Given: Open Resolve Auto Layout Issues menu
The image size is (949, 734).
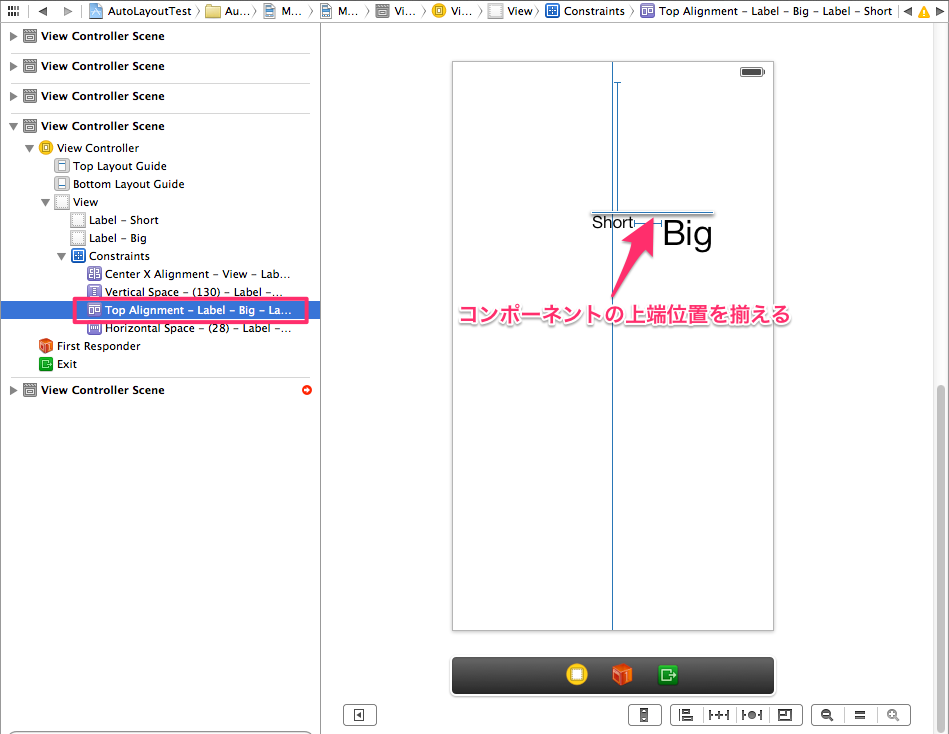Looking at the screenshot, I should [x=752, y=715].
